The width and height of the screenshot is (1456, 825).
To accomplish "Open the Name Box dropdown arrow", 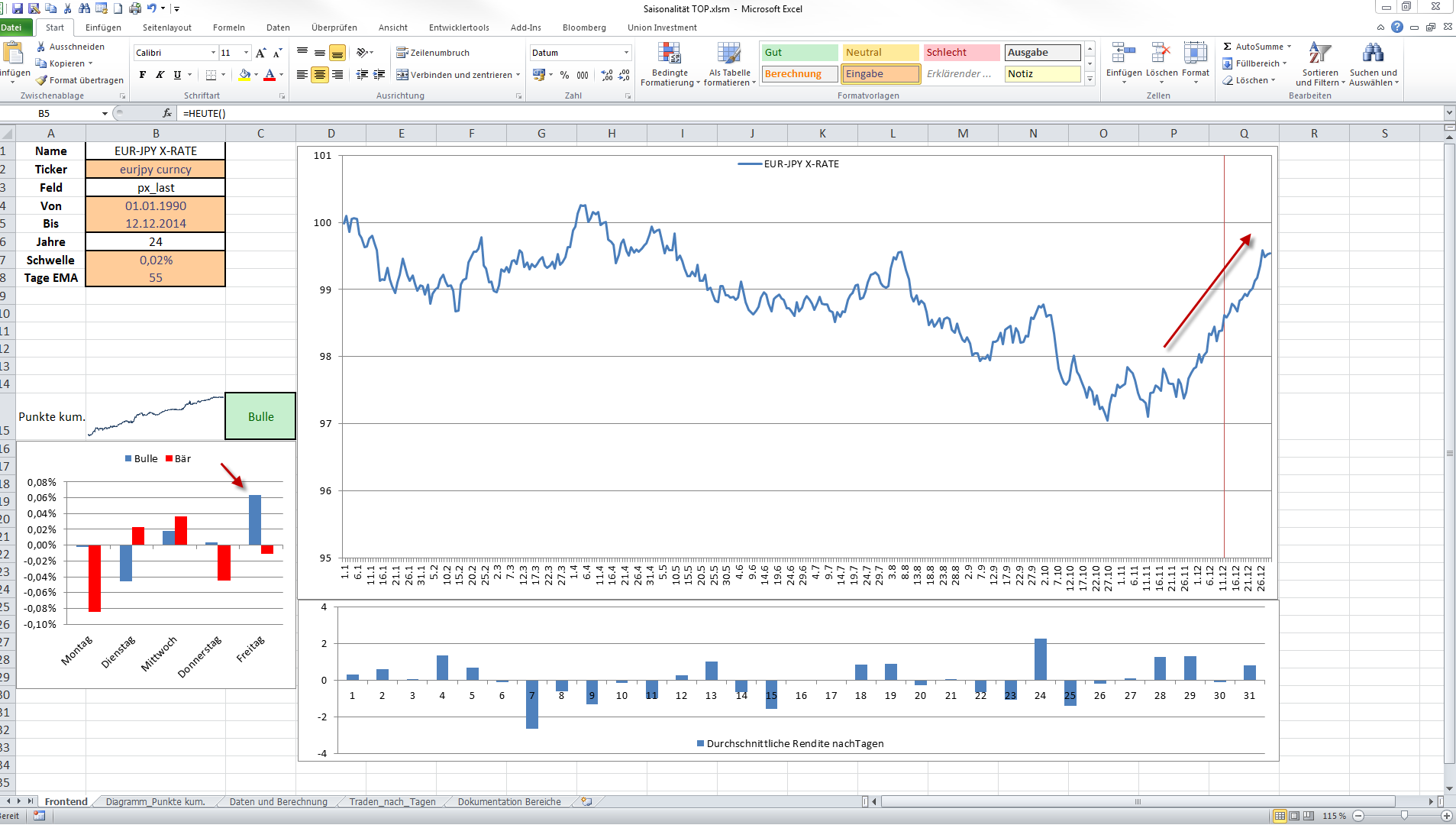I will [105, 113].
